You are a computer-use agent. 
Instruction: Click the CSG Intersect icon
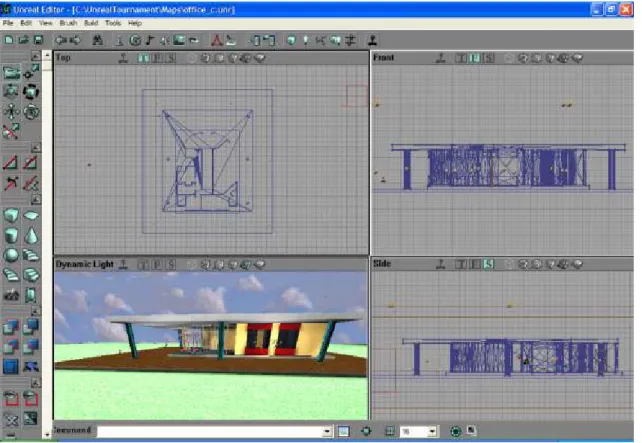point(11,346)
